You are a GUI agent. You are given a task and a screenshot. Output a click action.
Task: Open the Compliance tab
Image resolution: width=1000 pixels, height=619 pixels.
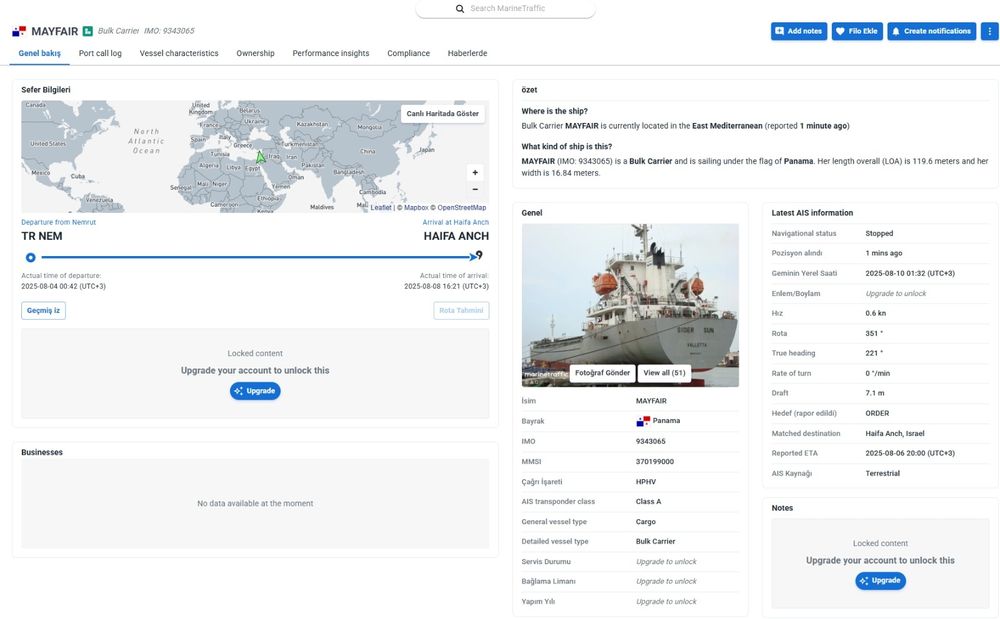408,54
